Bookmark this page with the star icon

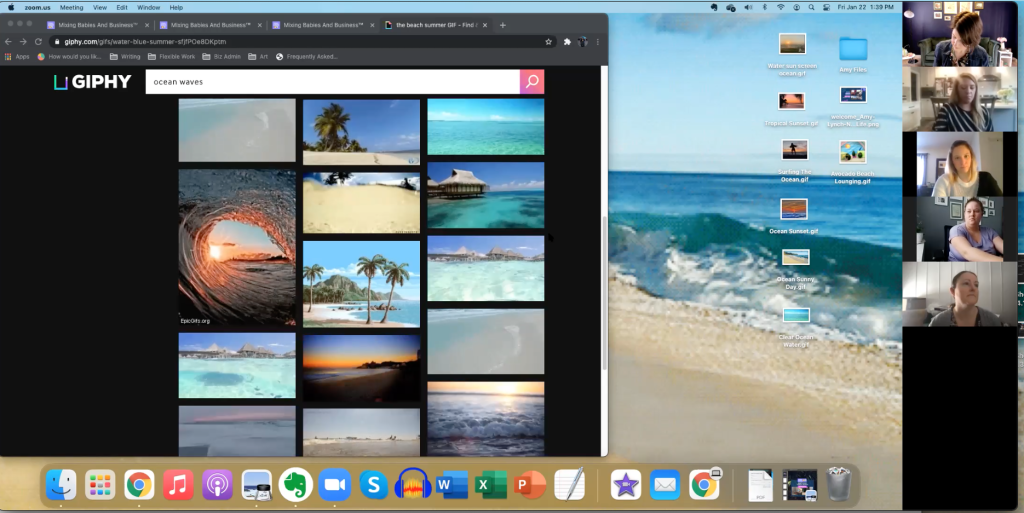point(548,42)
